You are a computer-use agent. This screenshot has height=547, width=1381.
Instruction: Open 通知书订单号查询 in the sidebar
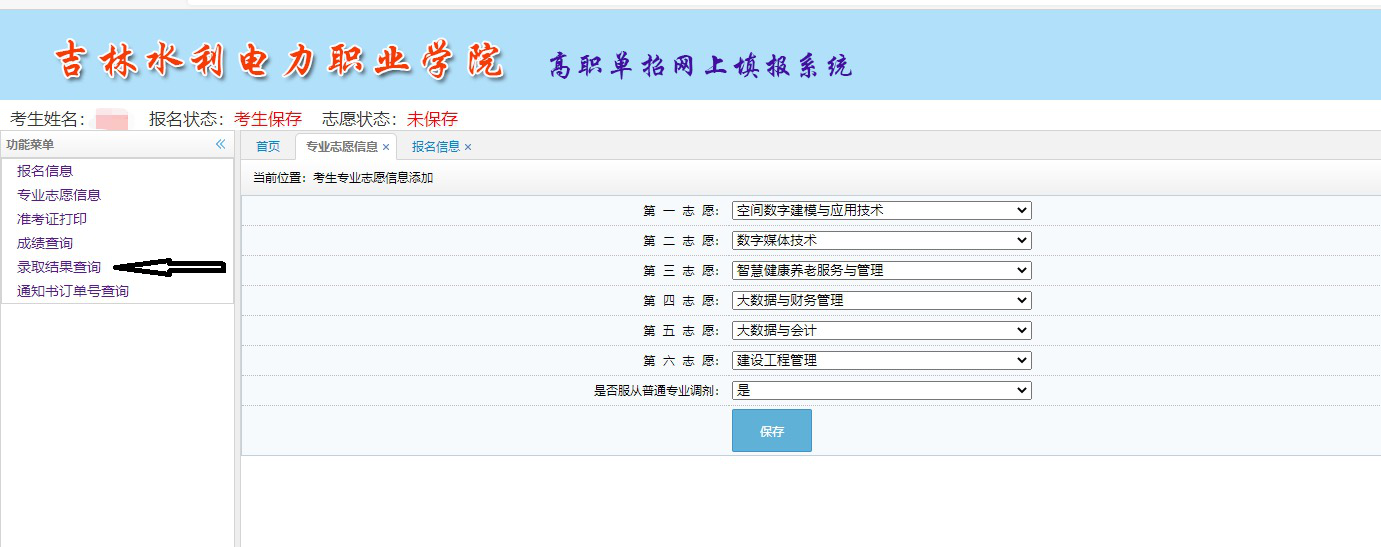73,291
